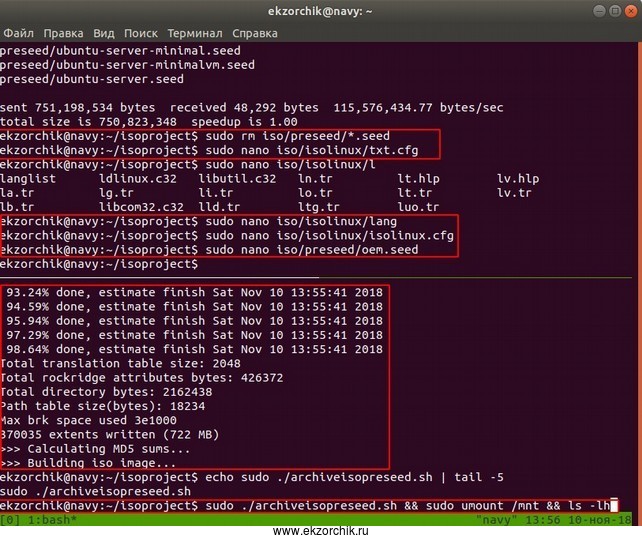
Task: Click the 93.24% done progress line
Action: [x=194, y=292]
